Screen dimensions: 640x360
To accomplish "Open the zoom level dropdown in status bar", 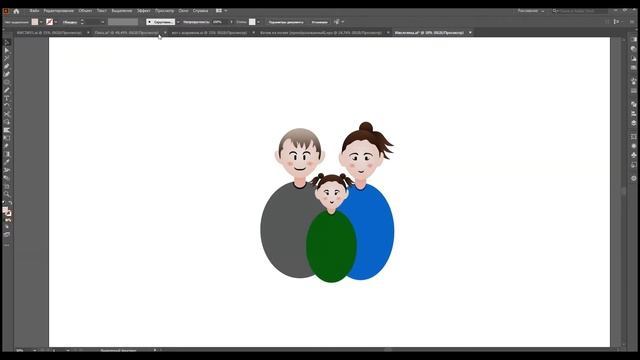I will [34, 350].
